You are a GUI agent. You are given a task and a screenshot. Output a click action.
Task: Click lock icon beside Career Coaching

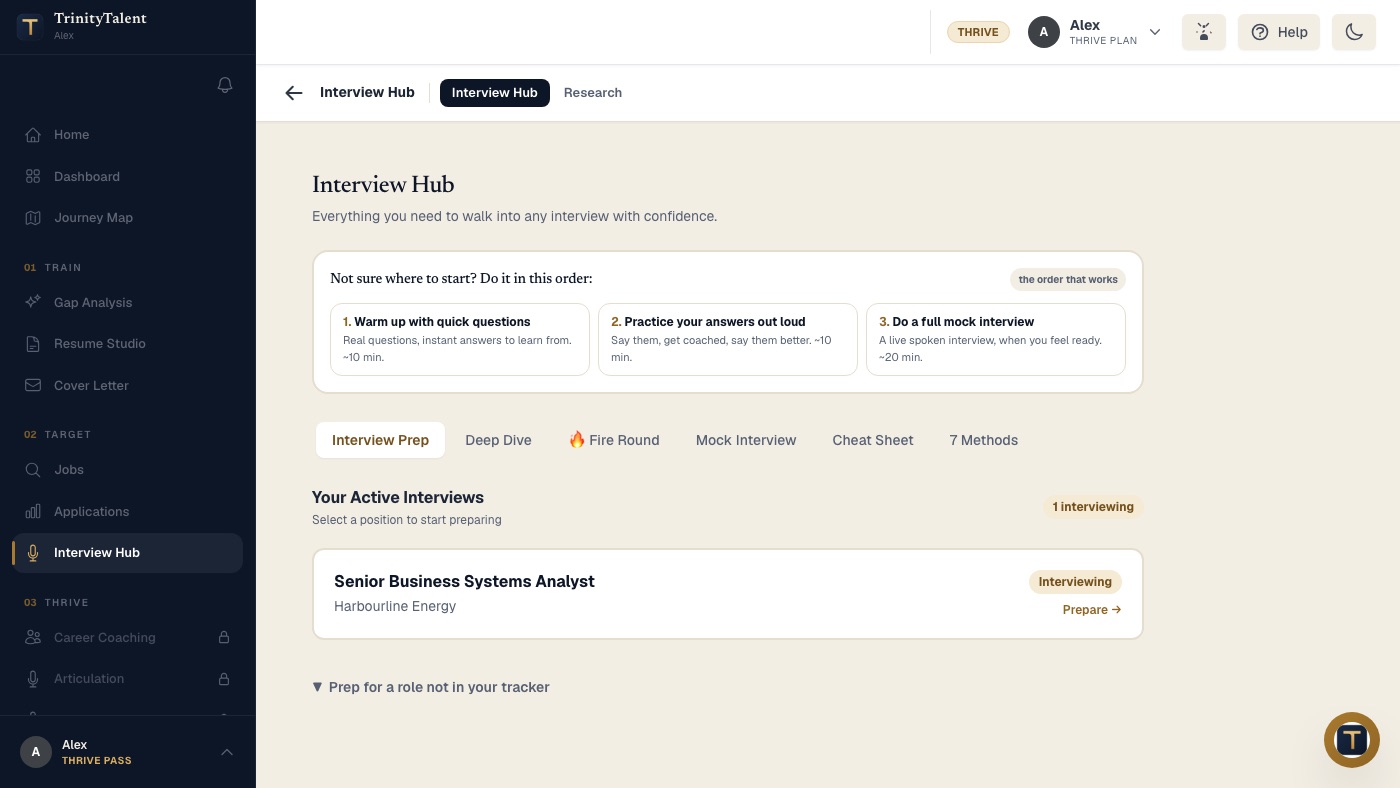224,637
